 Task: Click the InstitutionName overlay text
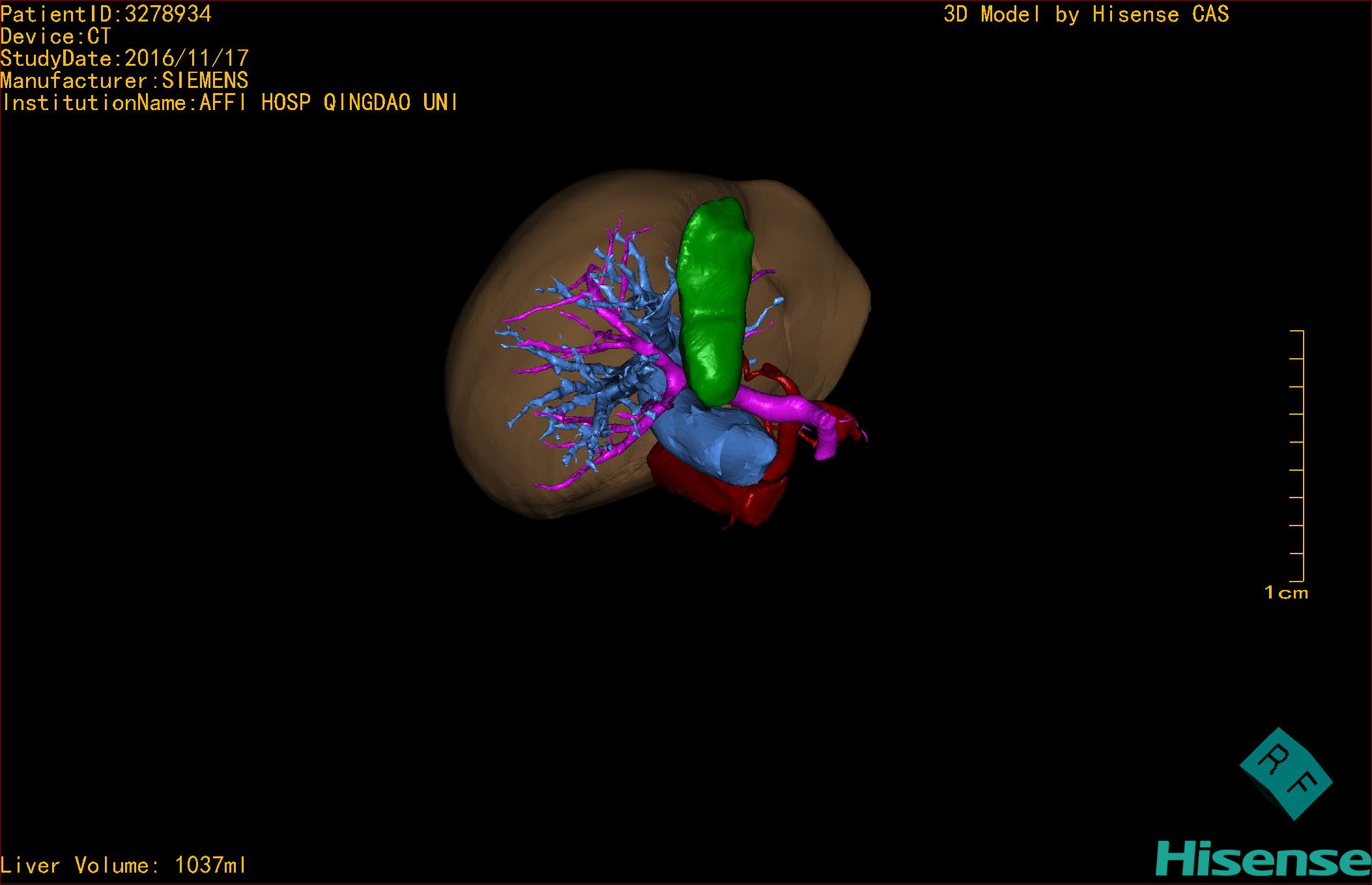click(x=229, y=103)
